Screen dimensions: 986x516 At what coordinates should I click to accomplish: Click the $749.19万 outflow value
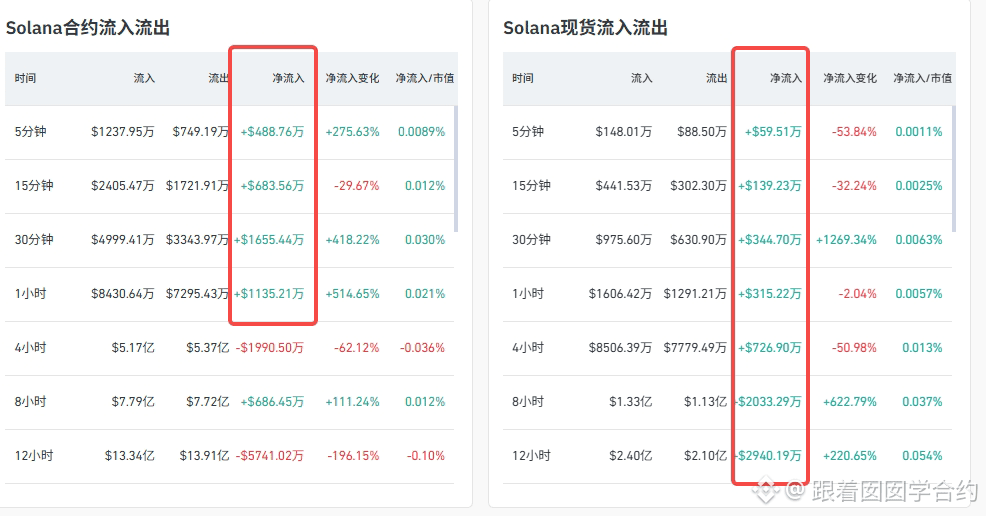pyautogui.click(x=201, y=132)
